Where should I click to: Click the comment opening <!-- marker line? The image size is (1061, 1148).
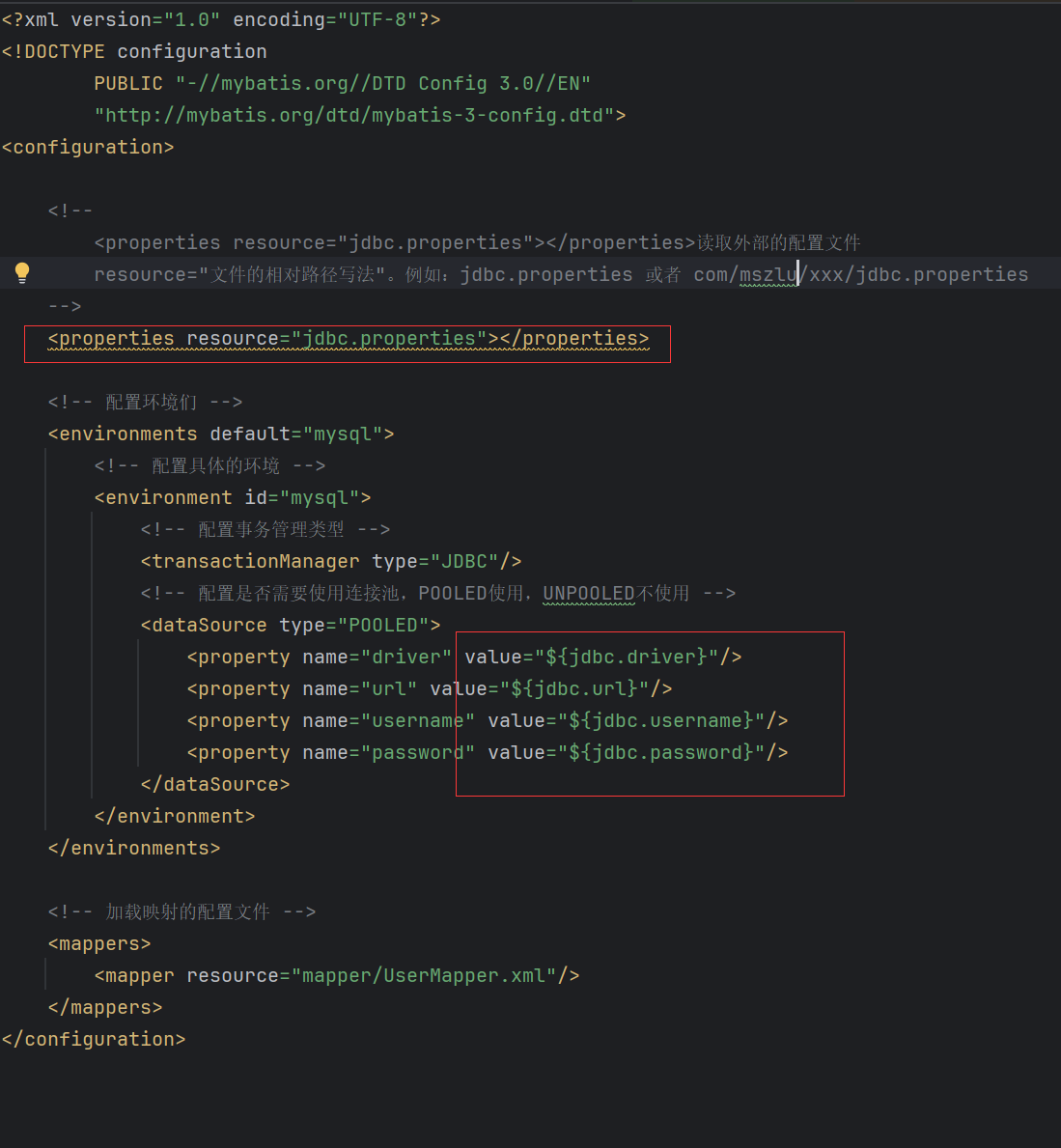[x=70, y=210]
